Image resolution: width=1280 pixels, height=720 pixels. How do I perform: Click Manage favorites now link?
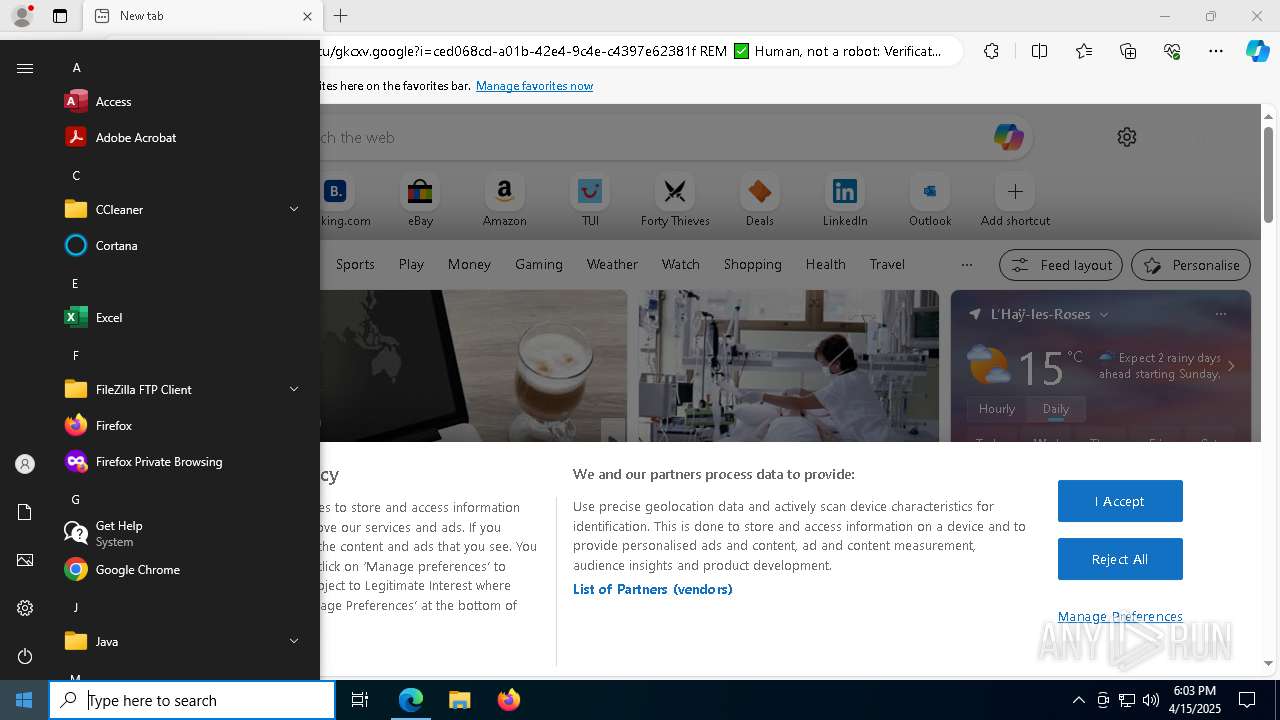[x=534, y=86]
